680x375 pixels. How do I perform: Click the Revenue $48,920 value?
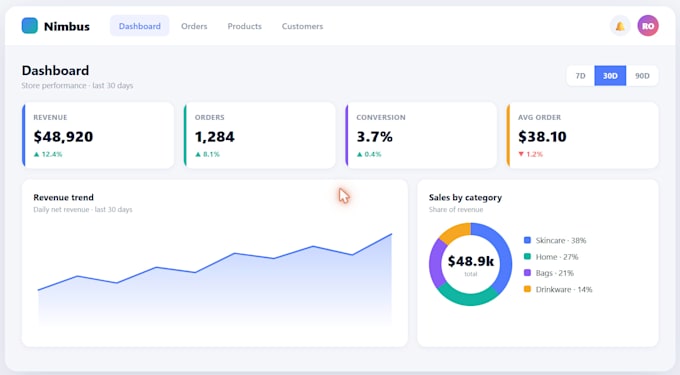63,137
